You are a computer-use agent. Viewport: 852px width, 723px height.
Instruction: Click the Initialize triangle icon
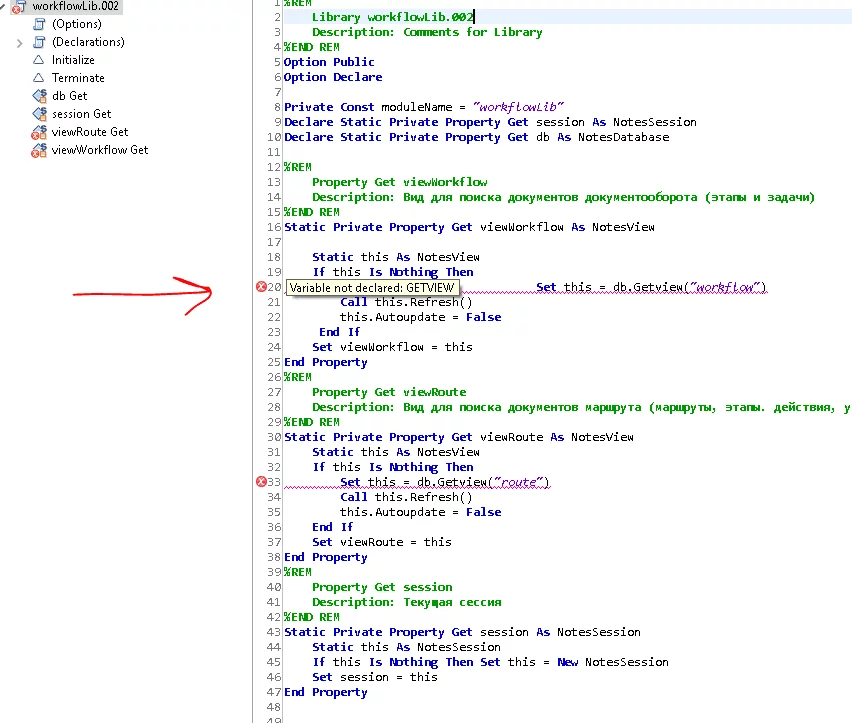(x=39, y=60)
